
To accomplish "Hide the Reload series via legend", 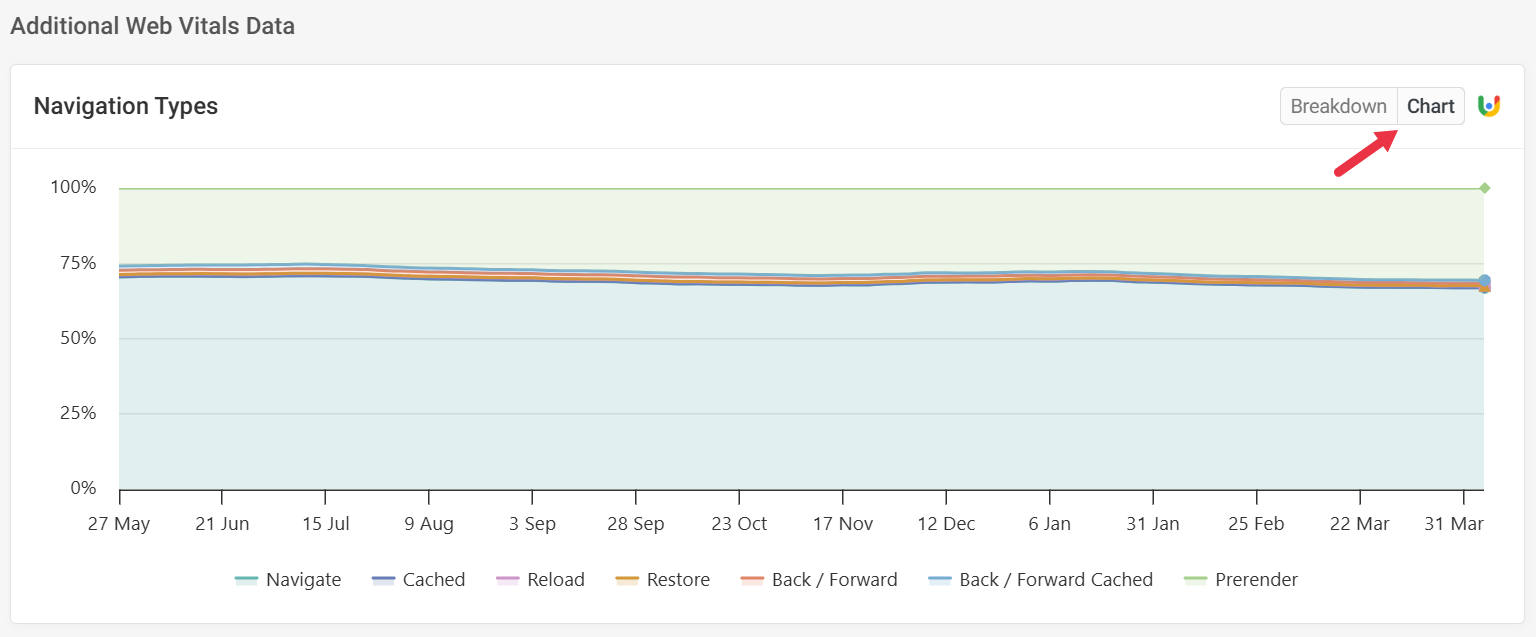I will tap(555, 580).
